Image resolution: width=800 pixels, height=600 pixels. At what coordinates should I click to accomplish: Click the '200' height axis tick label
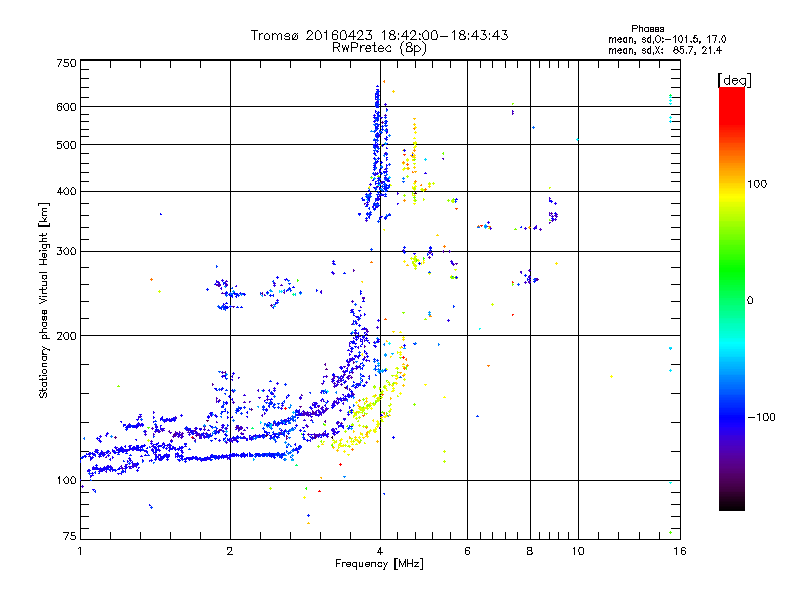66,336
